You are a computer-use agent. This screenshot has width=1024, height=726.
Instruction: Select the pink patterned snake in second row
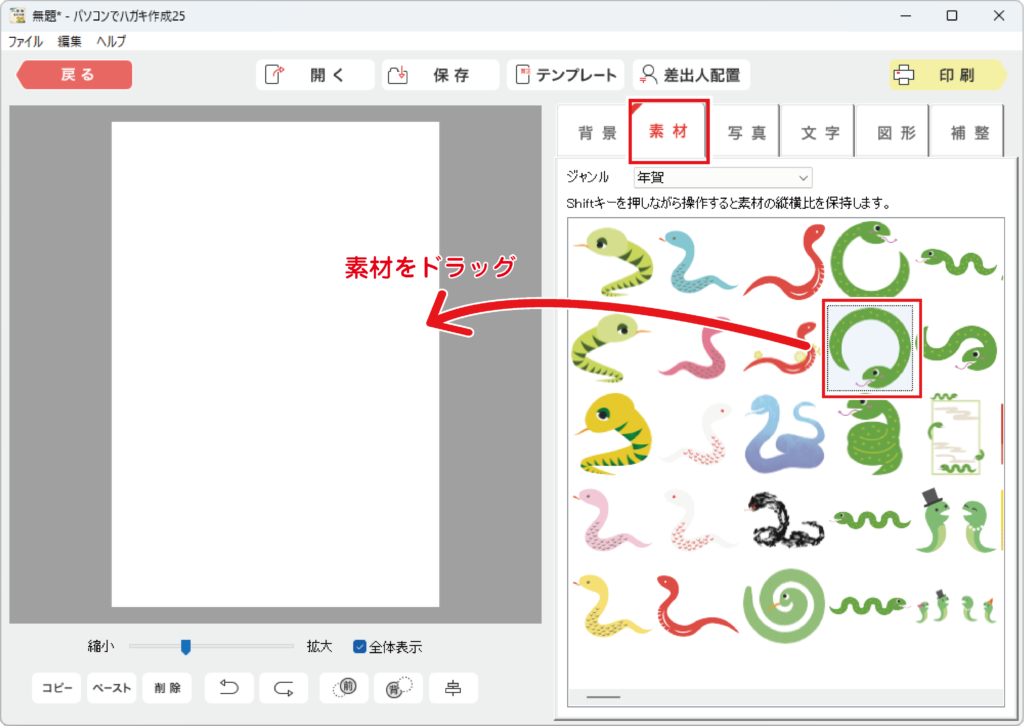(697, 349)
